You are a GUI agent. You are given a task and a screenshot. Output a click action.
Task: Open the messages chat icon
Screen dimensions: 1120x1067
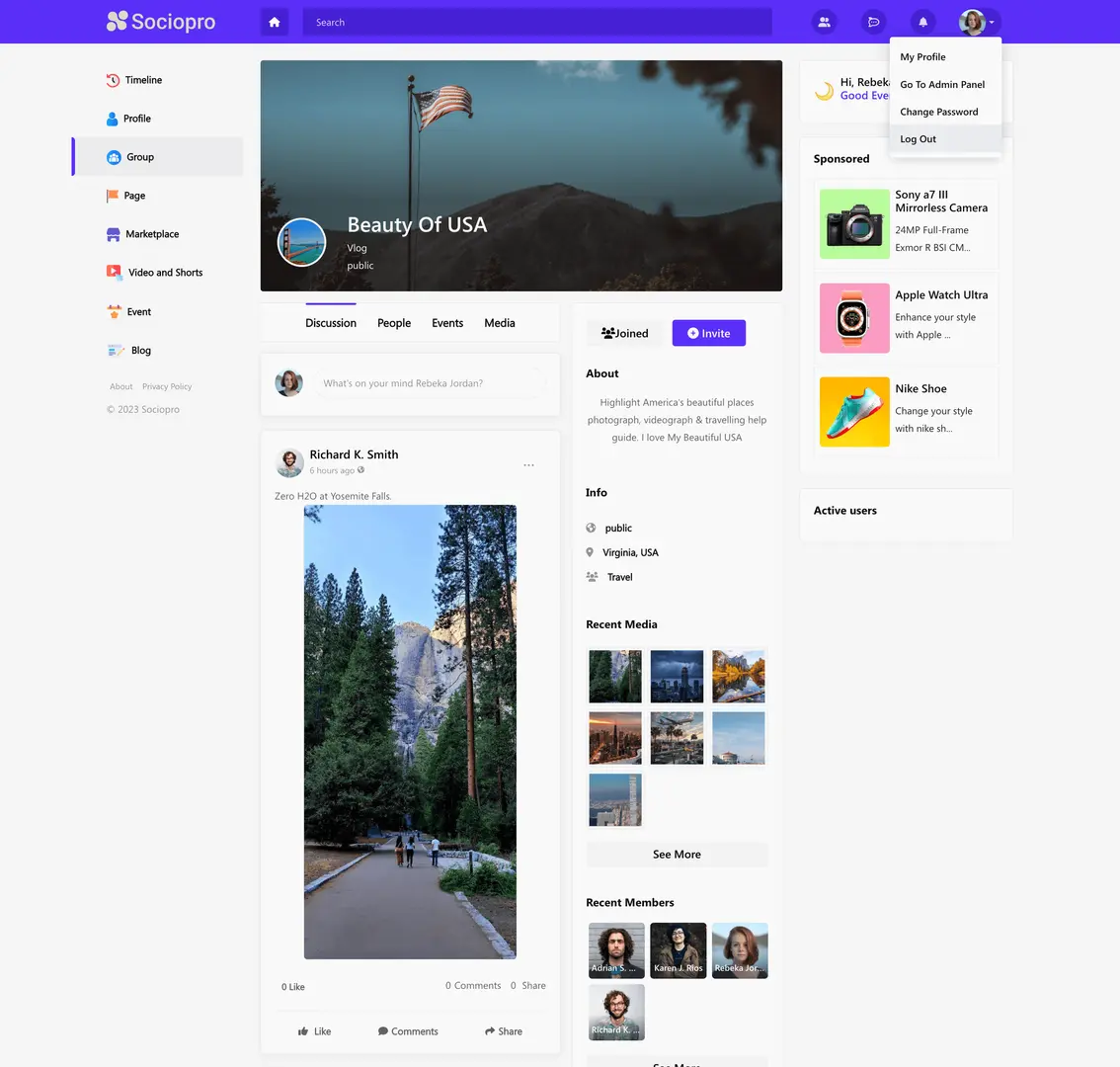coord(873,22)
